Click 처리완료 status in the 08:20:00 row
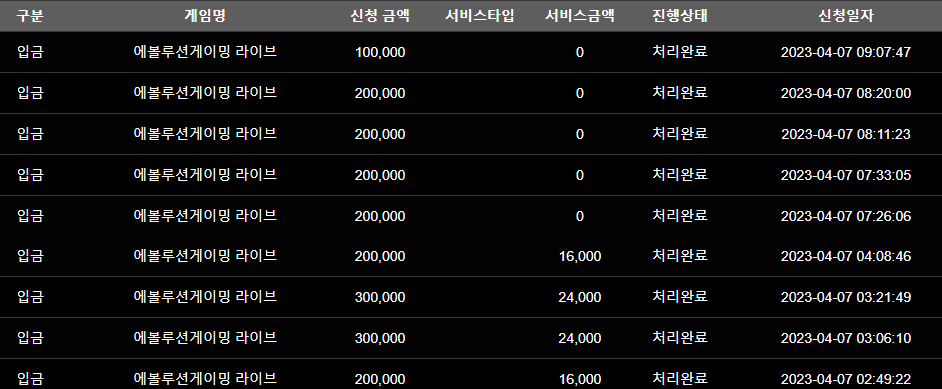942x389 pixels. [x=680, y=92]
